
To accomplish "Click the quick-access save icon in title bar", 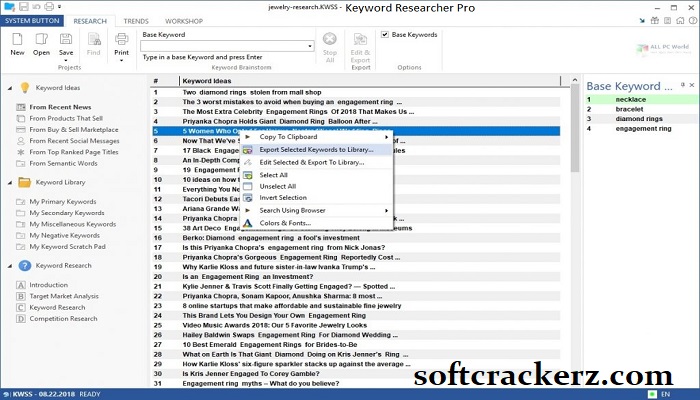I will click(24, 7).
